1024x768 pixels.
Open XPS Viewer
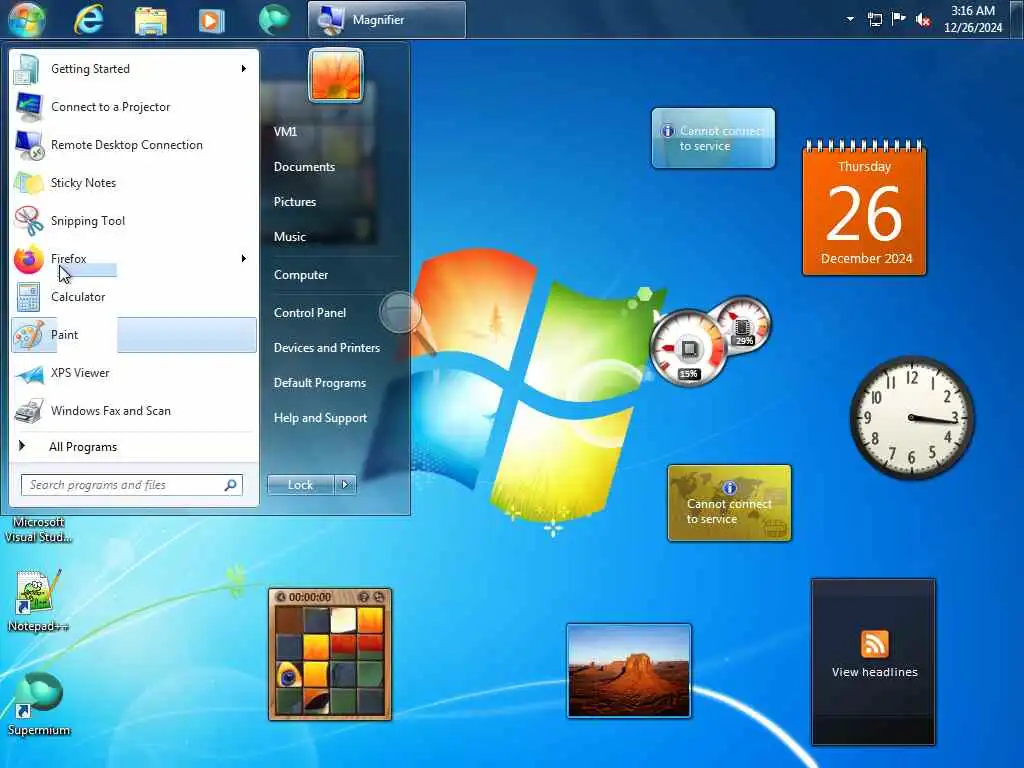134,372
